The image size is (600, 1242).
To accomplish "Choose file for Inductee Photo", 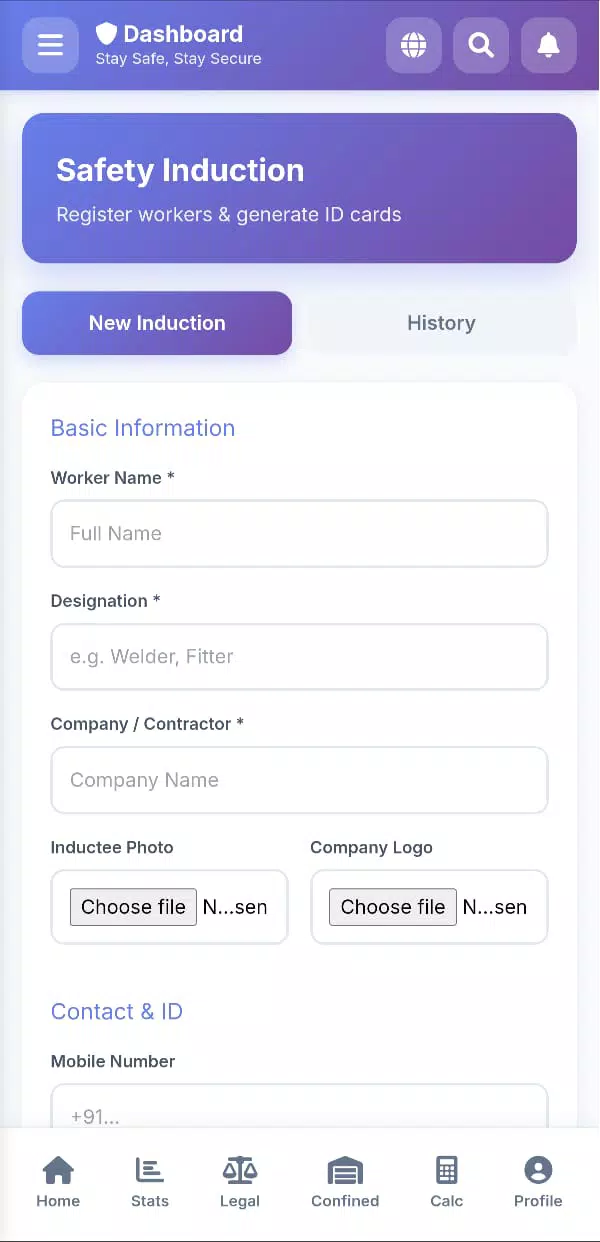I will (133, 907).
